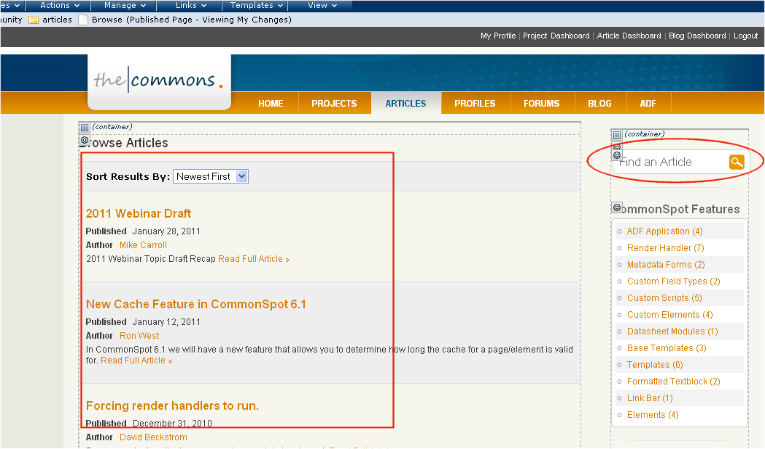Open the View menu

[x=322, y=5]
